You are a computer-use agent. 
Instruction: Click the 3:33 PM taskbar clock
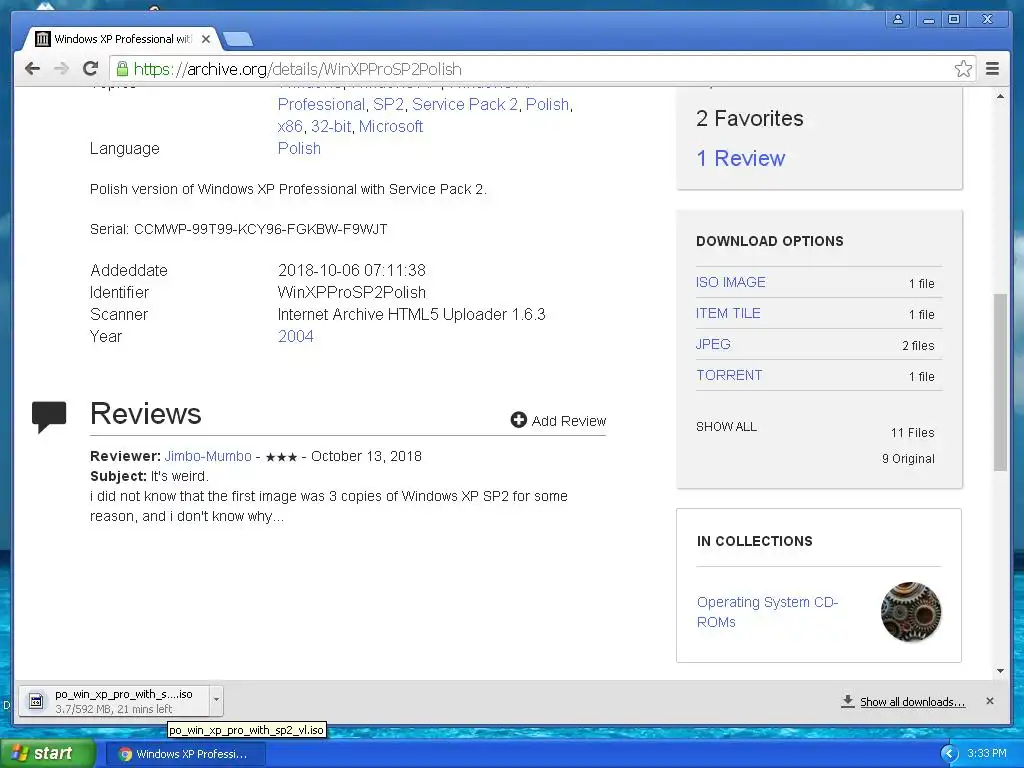[987, 753]
